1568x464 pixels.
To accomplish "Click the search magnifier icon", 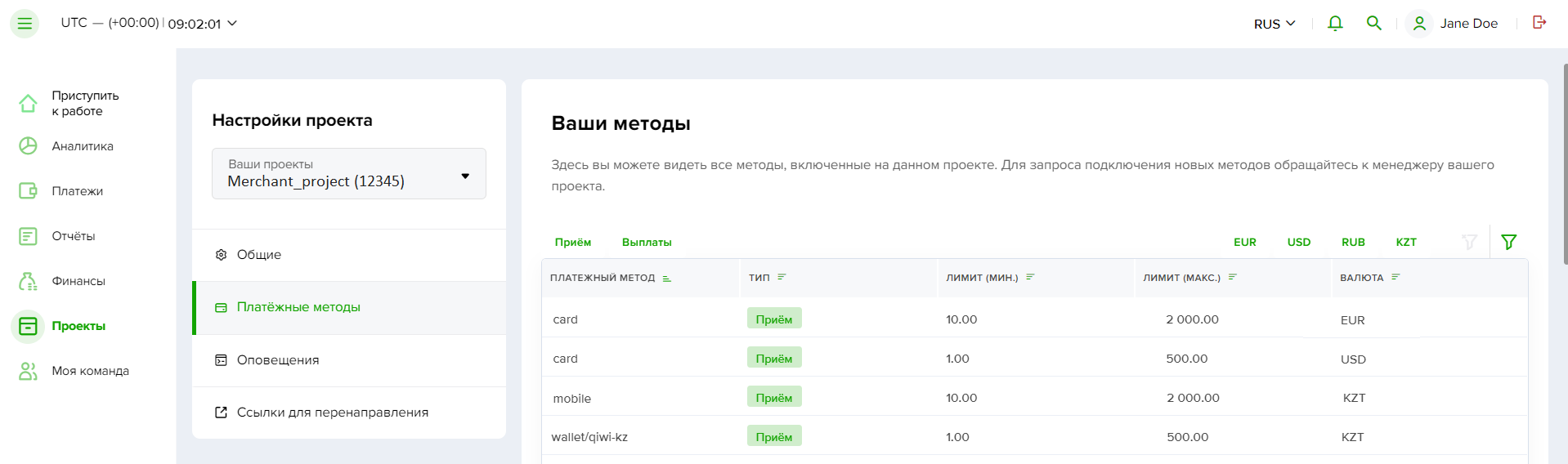I will point(1374,23).
